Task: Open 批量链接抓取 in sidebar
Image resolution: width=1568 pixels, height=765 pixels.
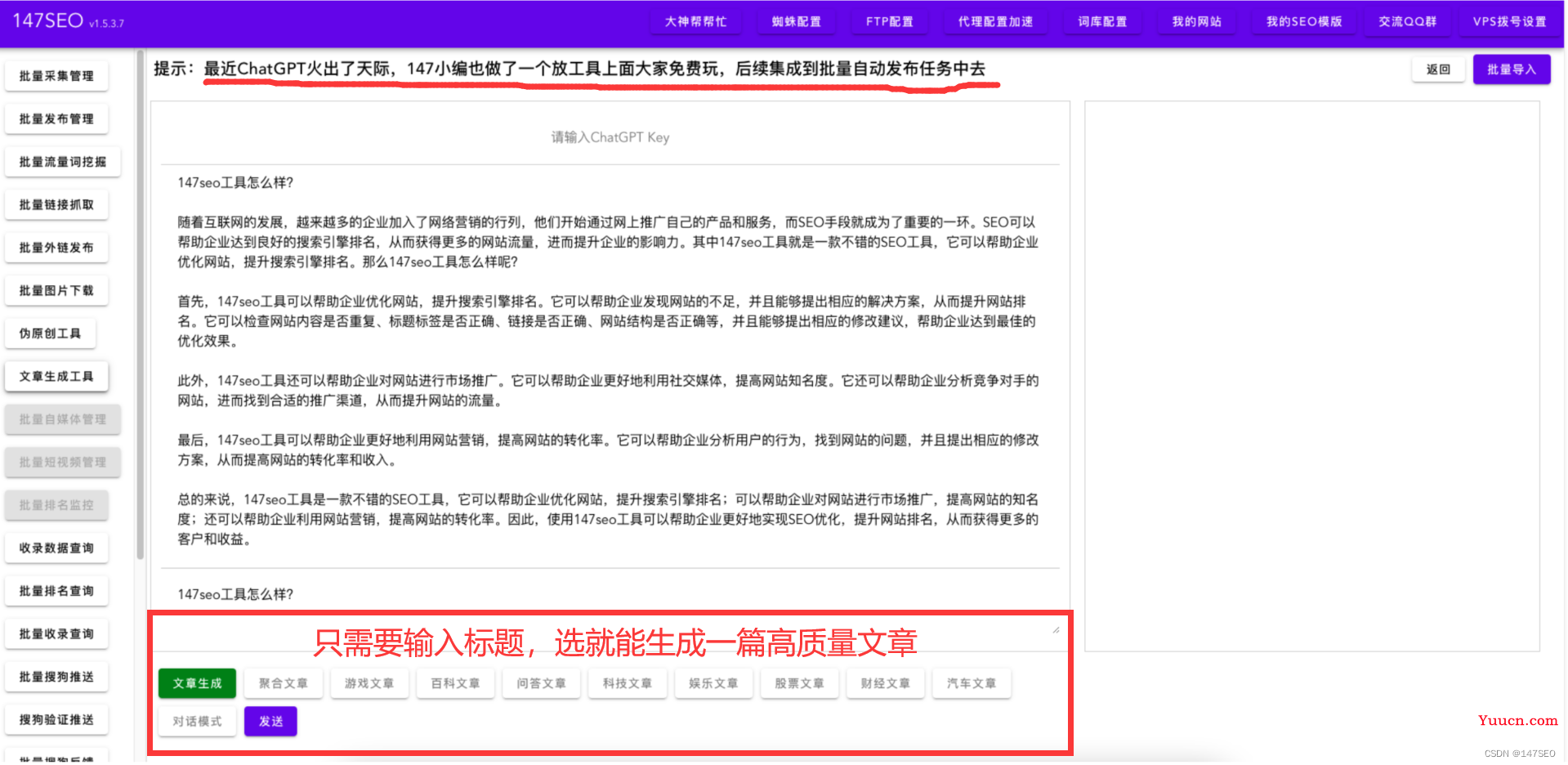Action: [56, 205]
